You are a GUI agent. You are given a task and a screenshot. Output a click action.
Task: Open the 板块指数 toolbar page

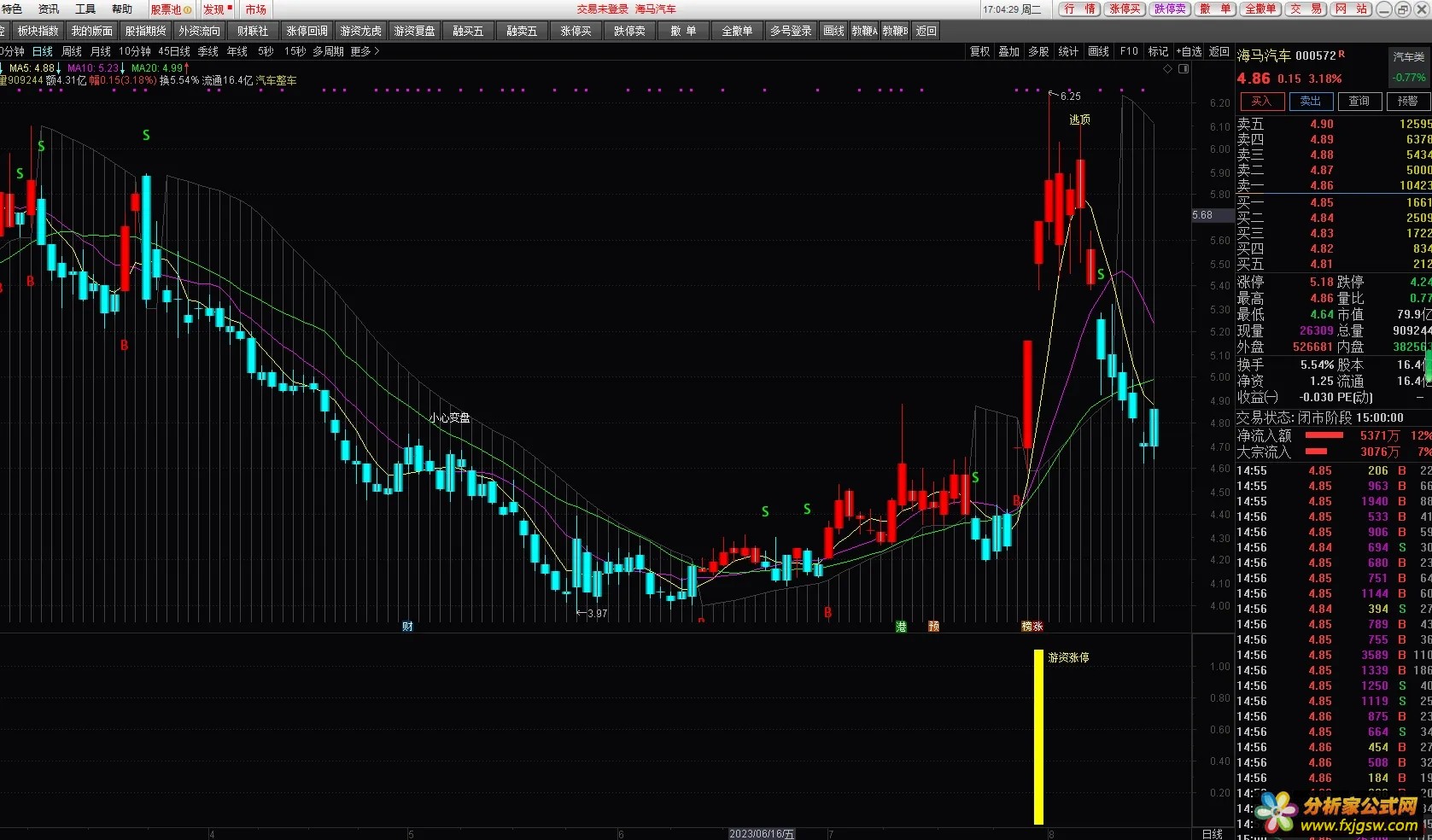(x=38, y=31)
